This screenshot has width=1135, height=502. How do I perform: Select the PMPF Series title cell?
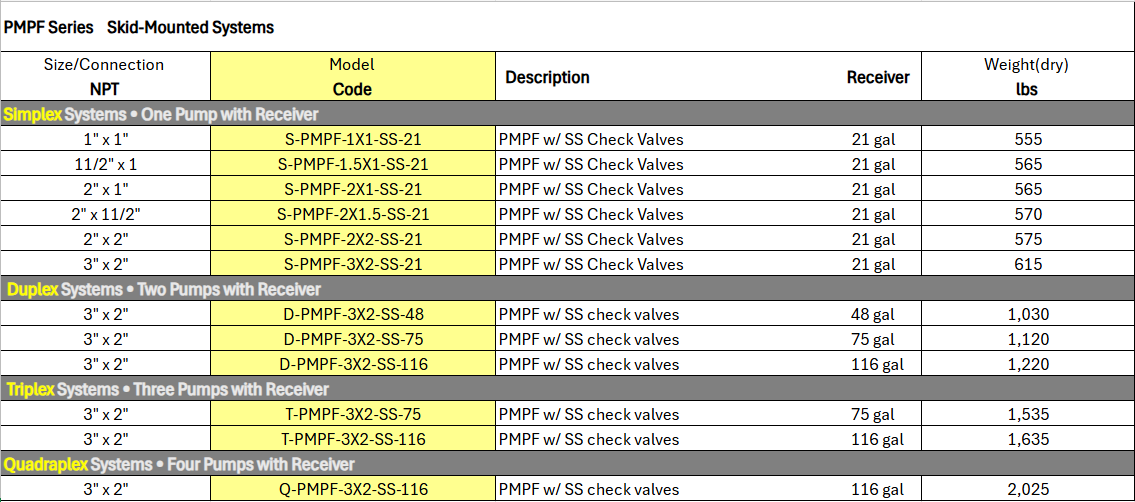coord(139,28)
